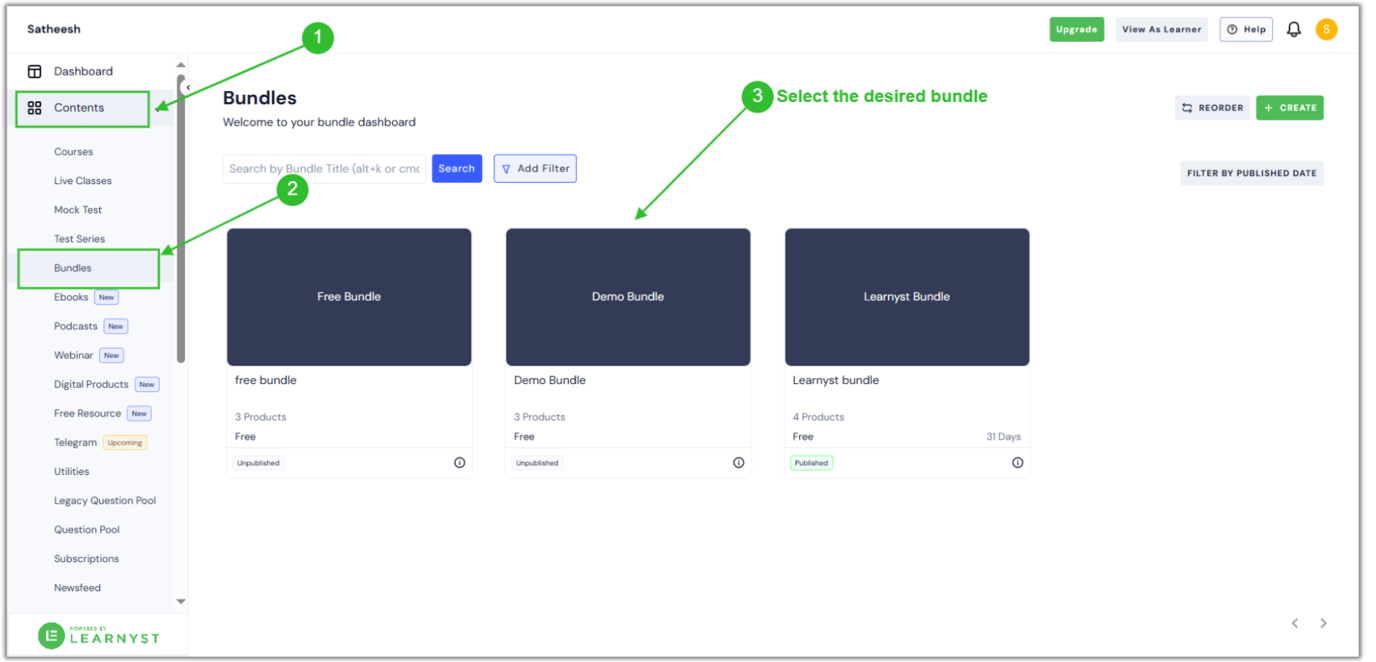Select Mock Test in the sidebar
The width and height of the screenshot is (1376, 662).
pos(77,209)
